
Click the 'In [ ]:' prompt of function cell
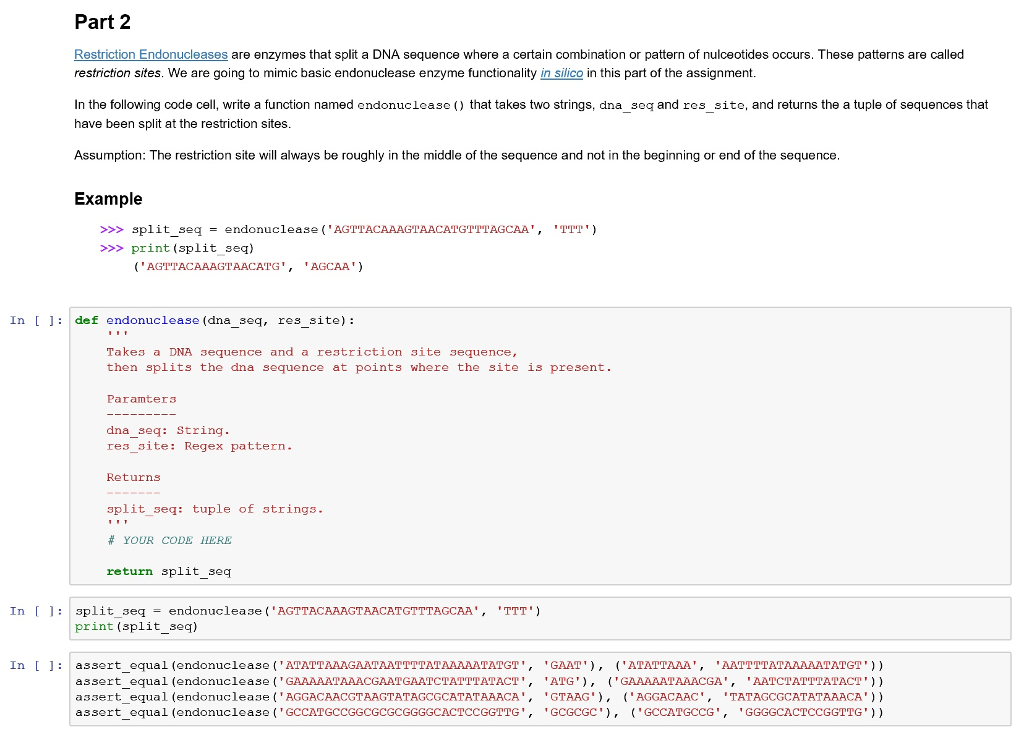pyautogui.click(x=36, y=321)
